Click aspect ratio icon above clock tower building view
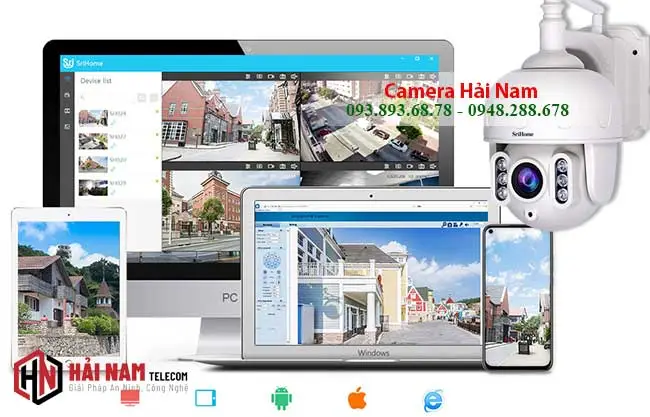The height and width of the screenshot is (417, 650). (x=260, y=166)
